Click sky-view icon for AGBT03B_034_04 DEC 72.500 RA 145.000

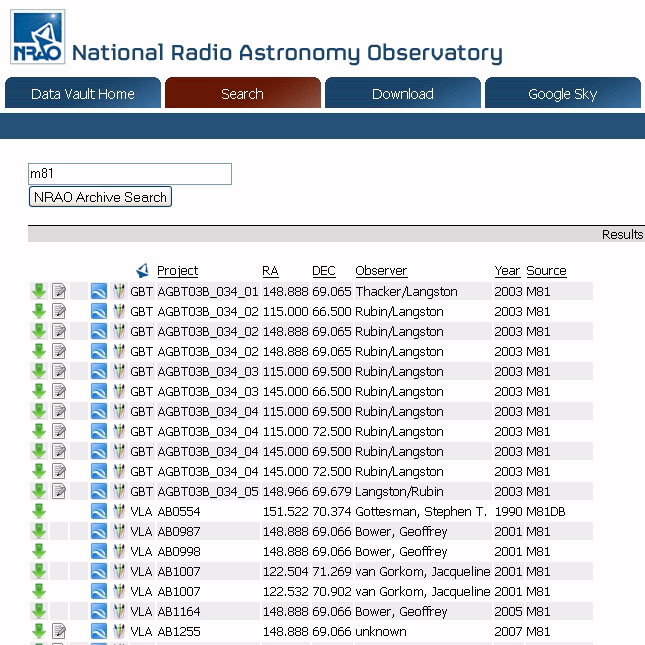pyautogui.click(x=99, y=471)
